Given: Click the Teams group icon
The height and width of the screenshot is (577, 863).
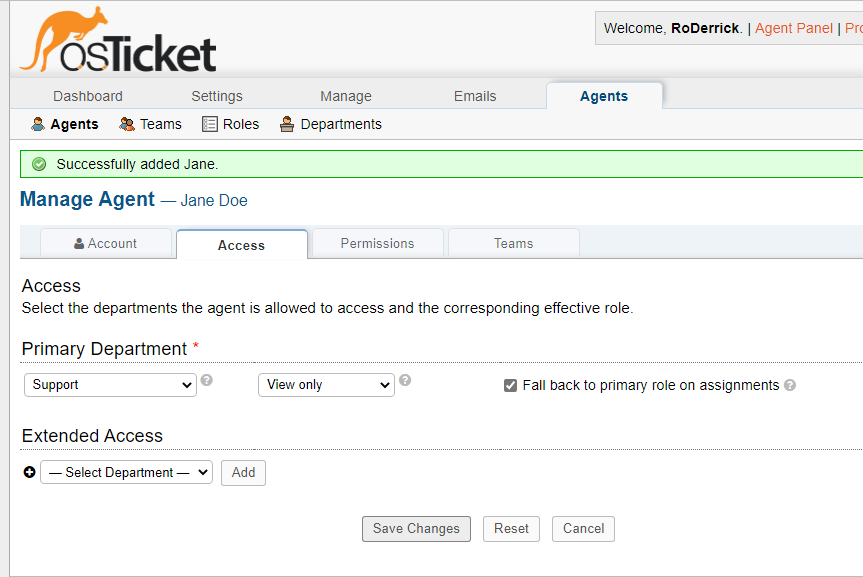Looking at the screenshot, I should point(127,124).
